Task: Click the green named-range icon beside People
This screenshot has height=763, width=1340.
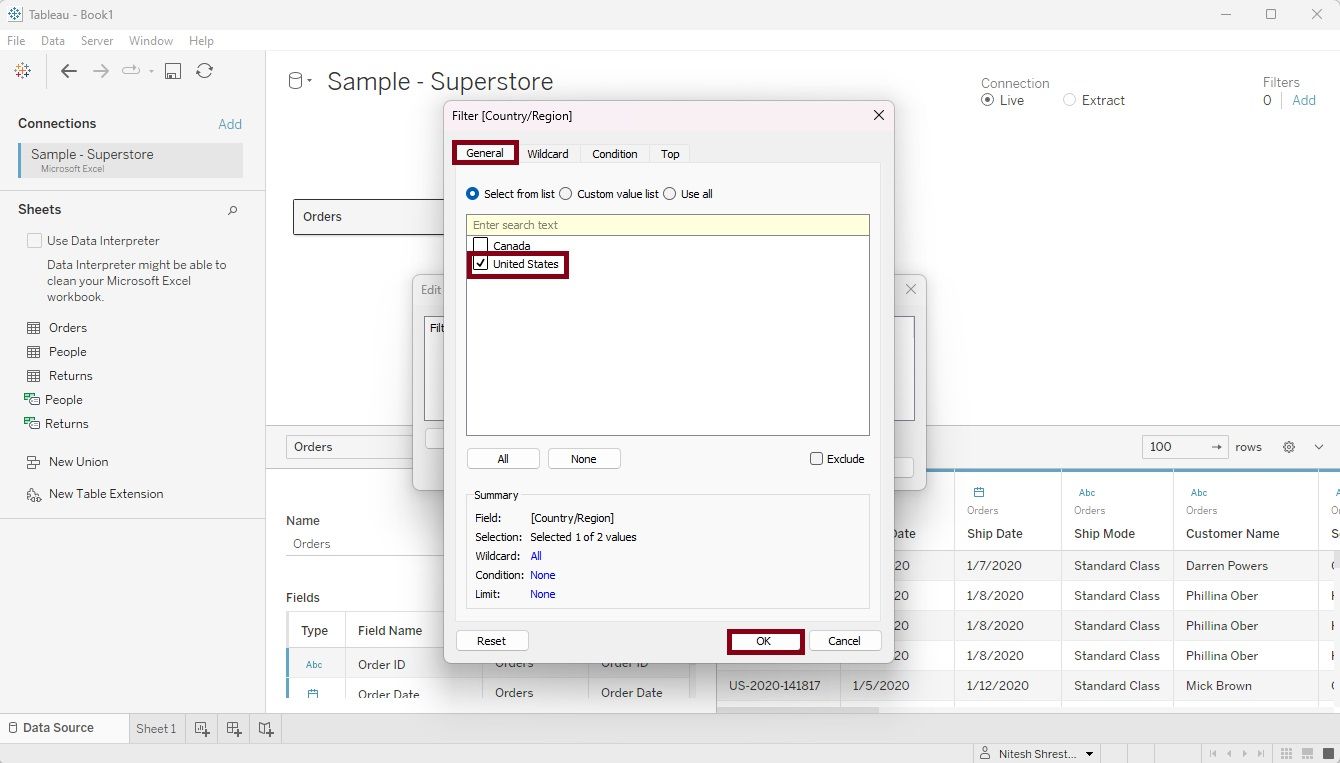Action: point(32,400)
